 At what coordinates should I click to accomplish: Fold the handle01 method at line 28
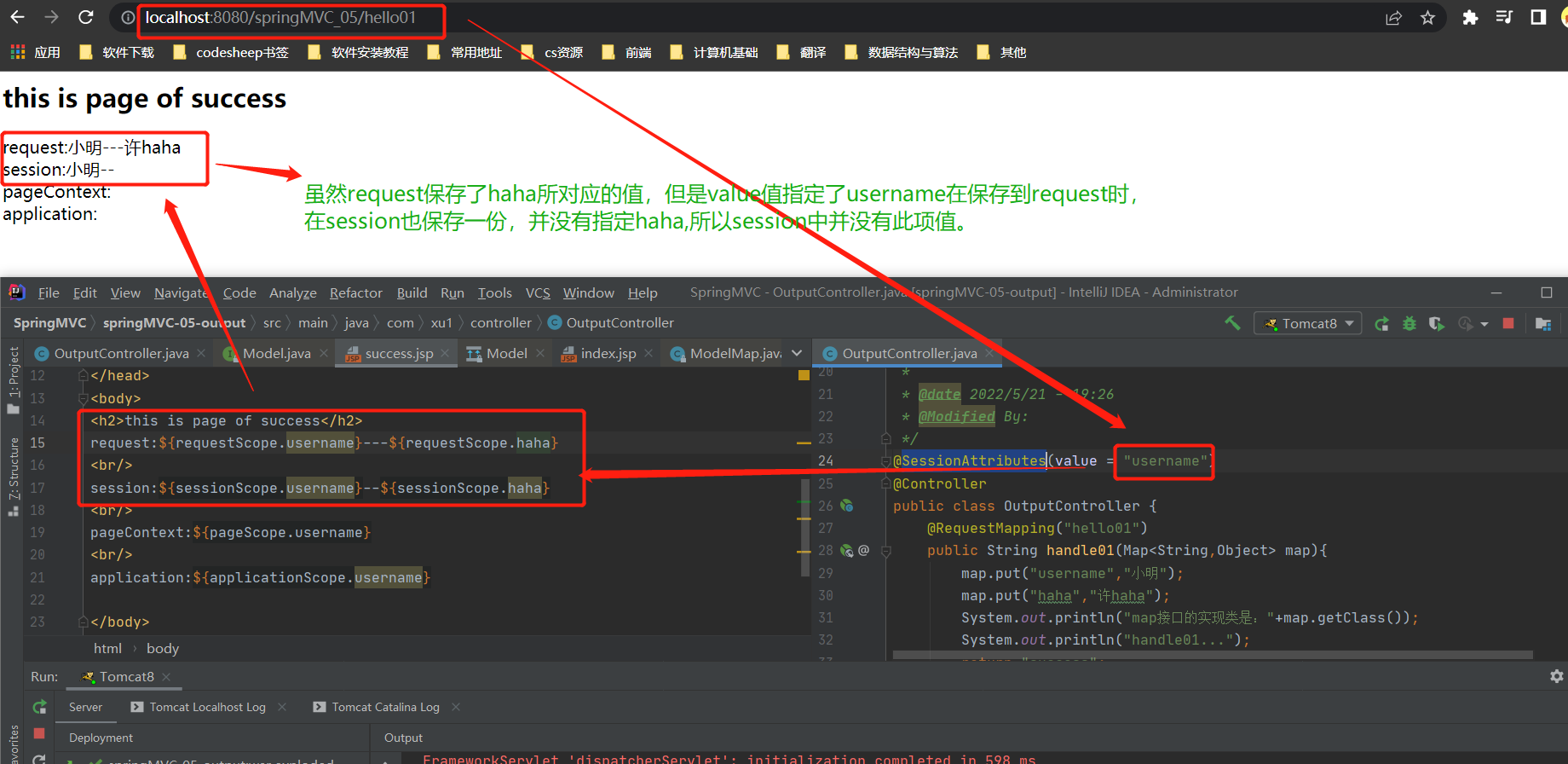pos(886,551)
